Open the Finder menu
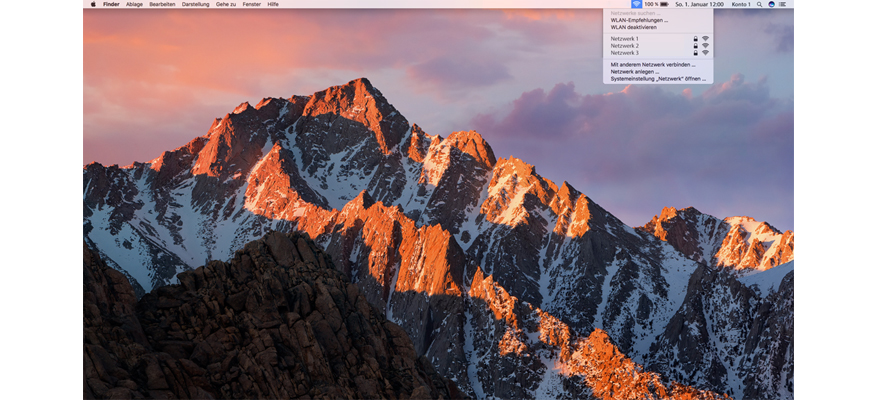Screen dimensions: 879x400 pos(111,4)
